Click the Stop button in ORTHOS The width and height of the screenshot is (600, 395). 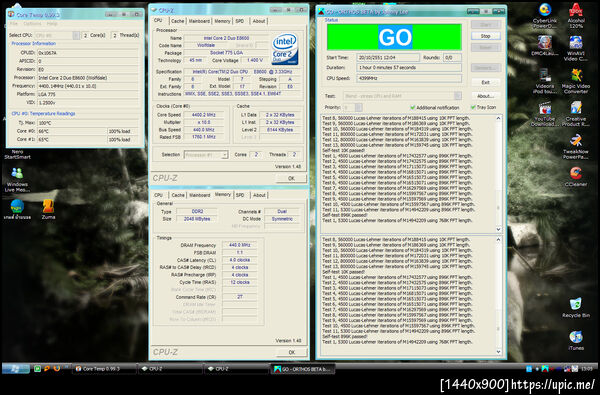(485, 36)
